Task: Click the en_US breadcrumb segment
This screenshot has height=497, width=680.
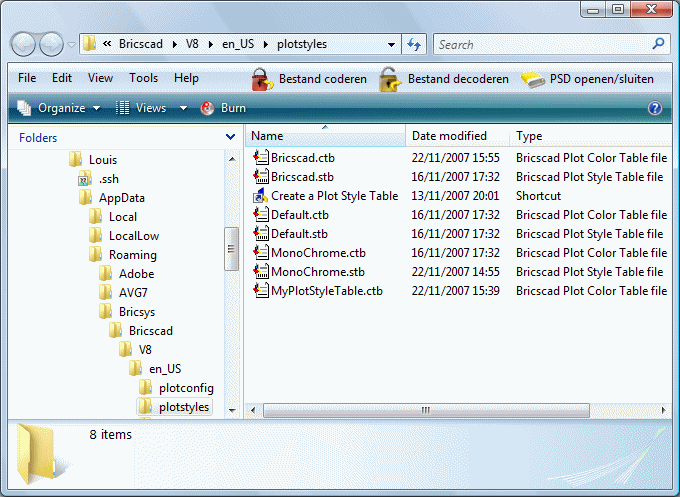Action: pos(238,44)
